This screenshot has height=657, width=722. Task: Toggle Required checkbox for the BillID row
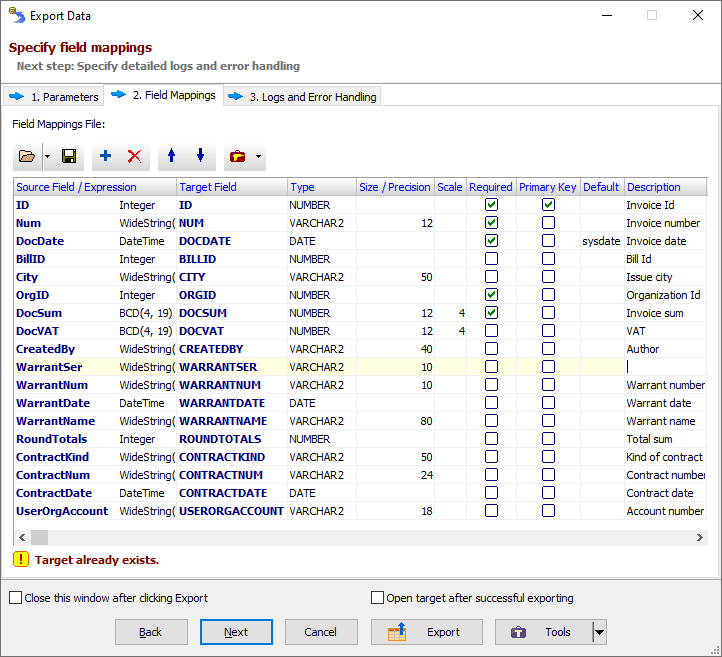point(491,259)
